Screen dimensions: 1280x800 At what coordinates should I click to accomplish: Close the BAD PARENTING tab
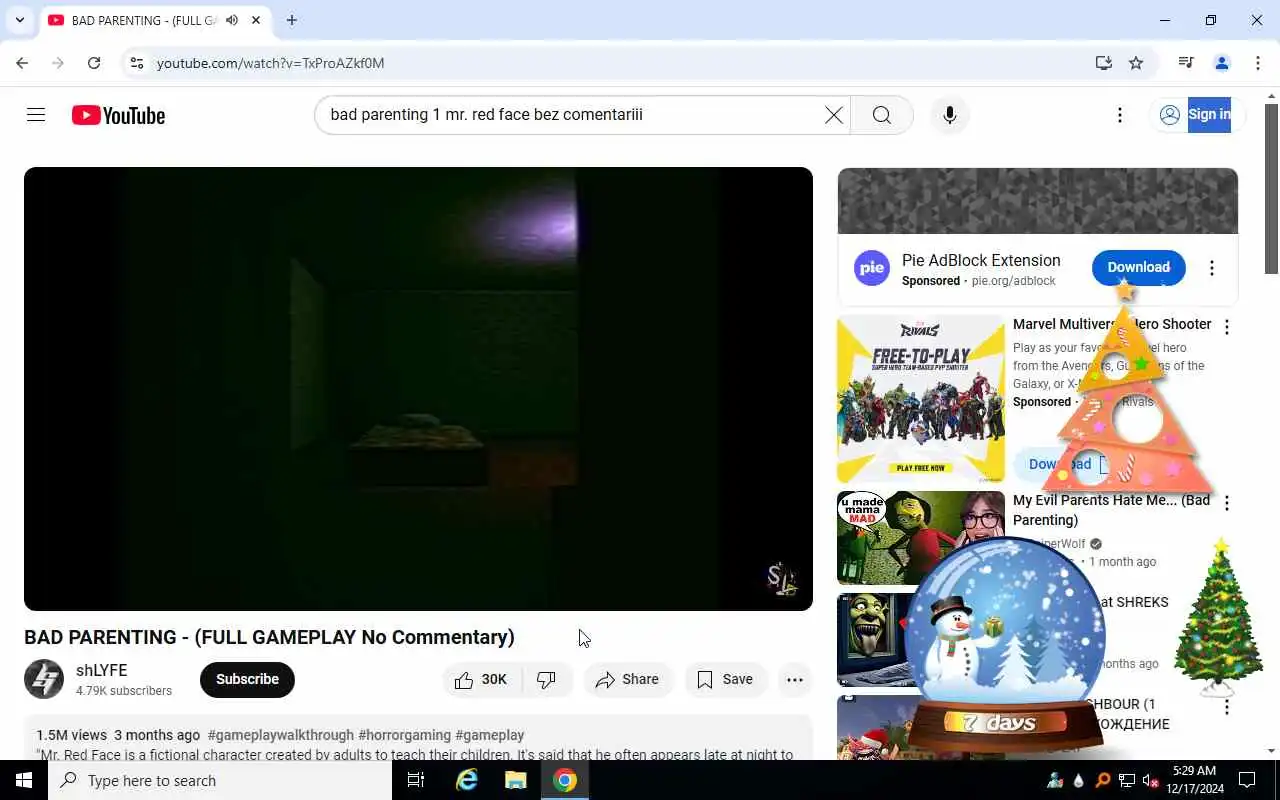(256, 20)
